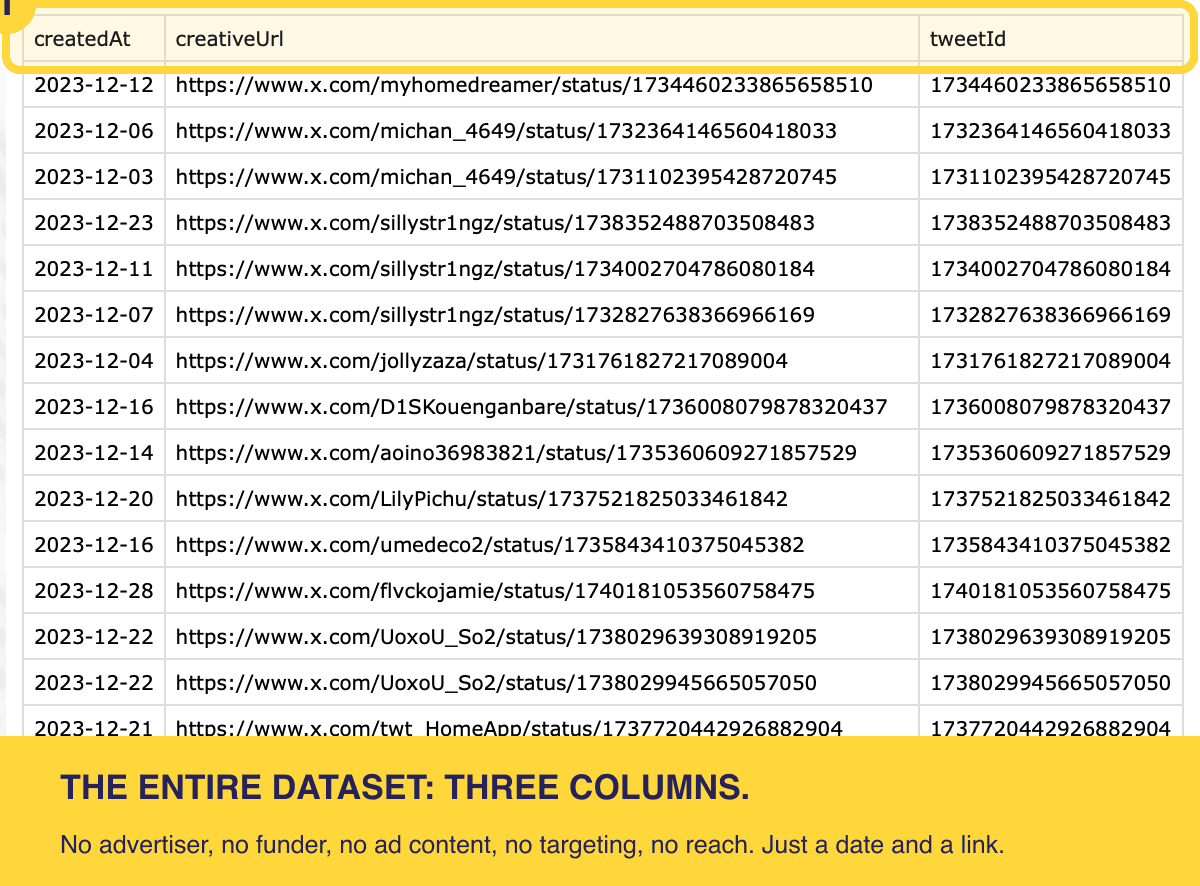
Task: Select date cell 2023-12-28
Action: tap(94, 591)
